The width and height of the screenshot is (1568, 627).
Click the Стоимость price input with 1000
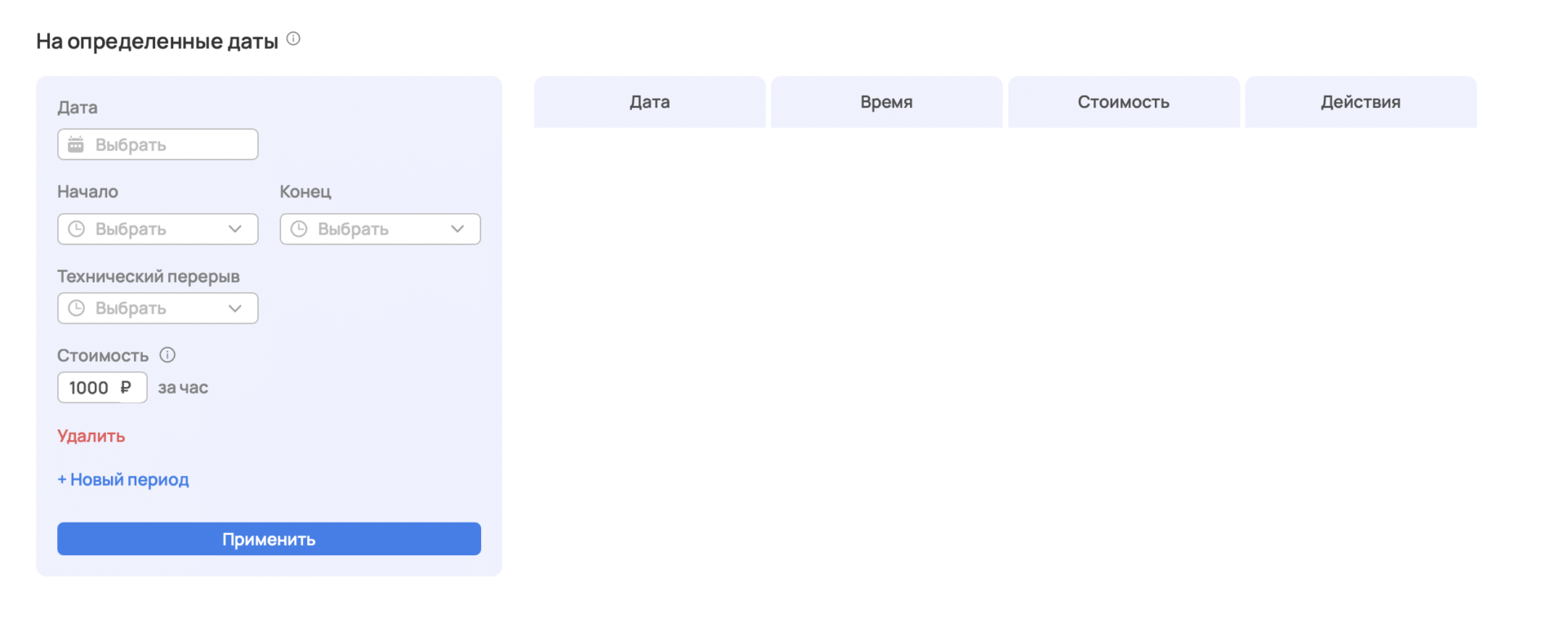90,388
